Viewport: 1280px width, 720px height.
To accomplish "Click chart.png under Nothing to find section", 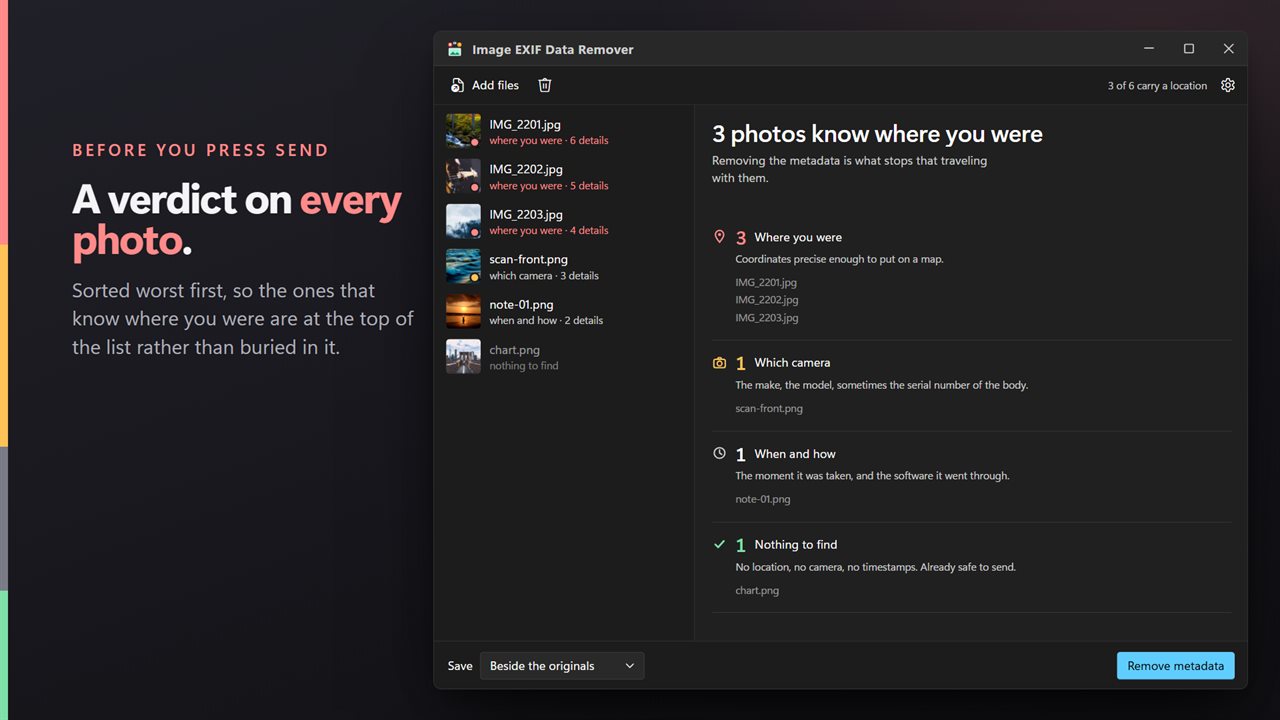I will point(757,590).
